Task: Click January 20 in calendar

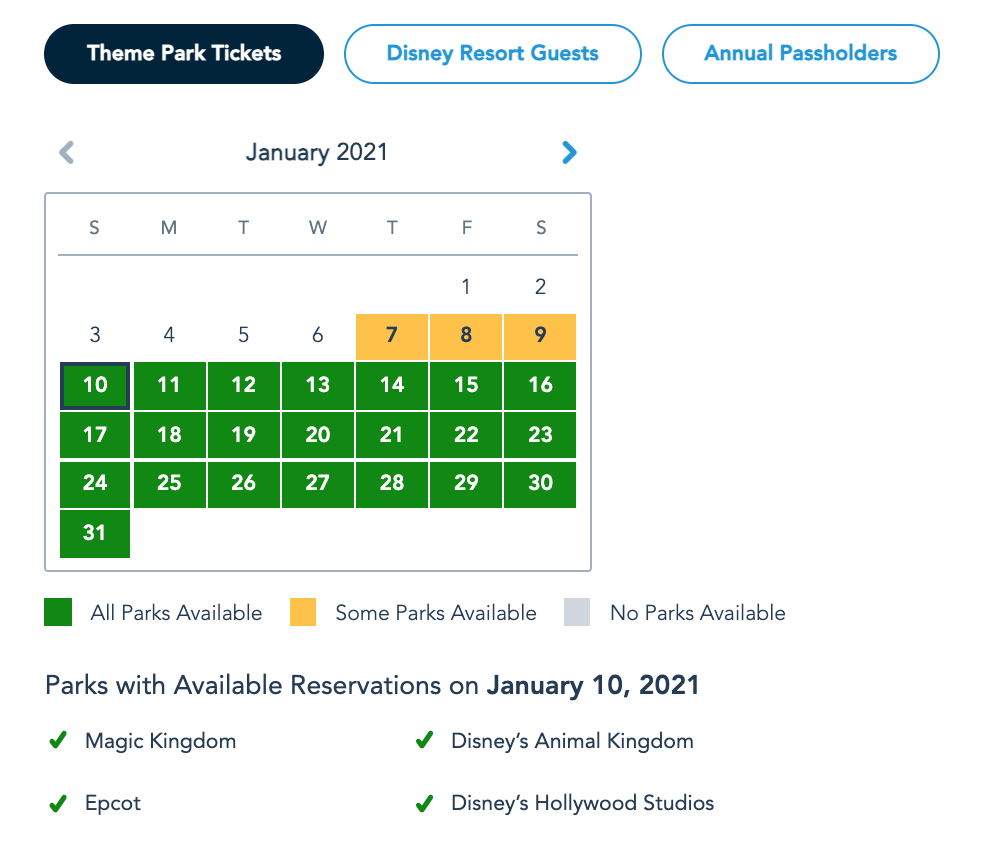Action: [318, 435]
